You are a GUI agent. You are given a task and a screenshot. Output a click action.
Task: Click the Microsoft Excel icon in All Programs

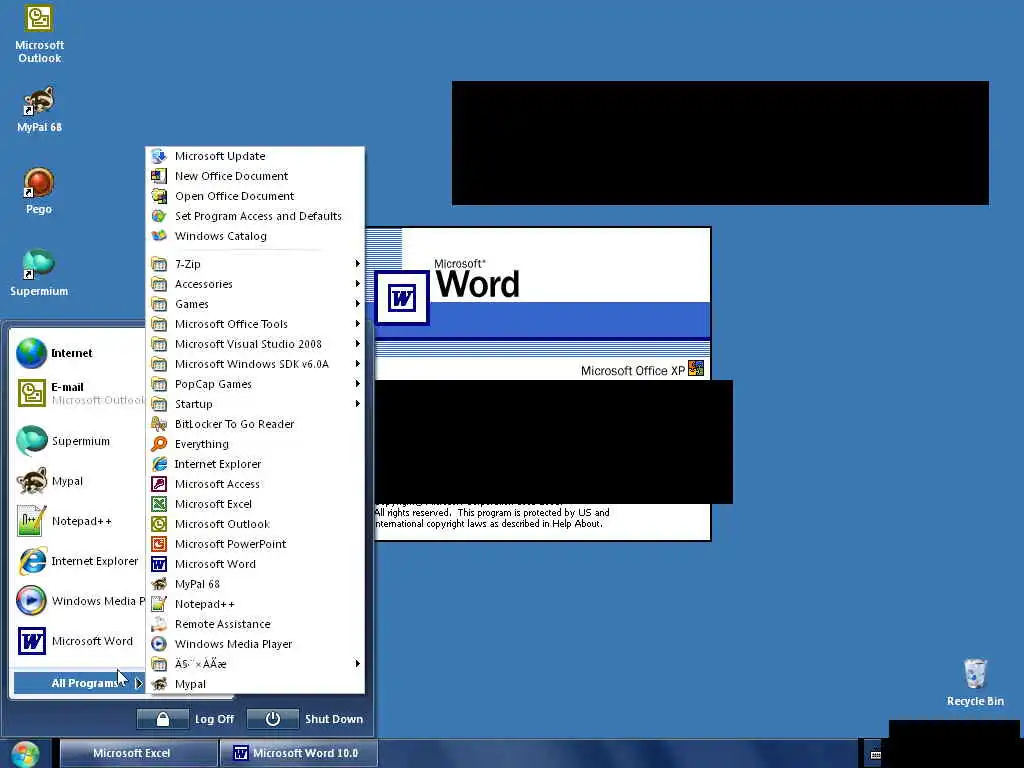tap(159, 504)
